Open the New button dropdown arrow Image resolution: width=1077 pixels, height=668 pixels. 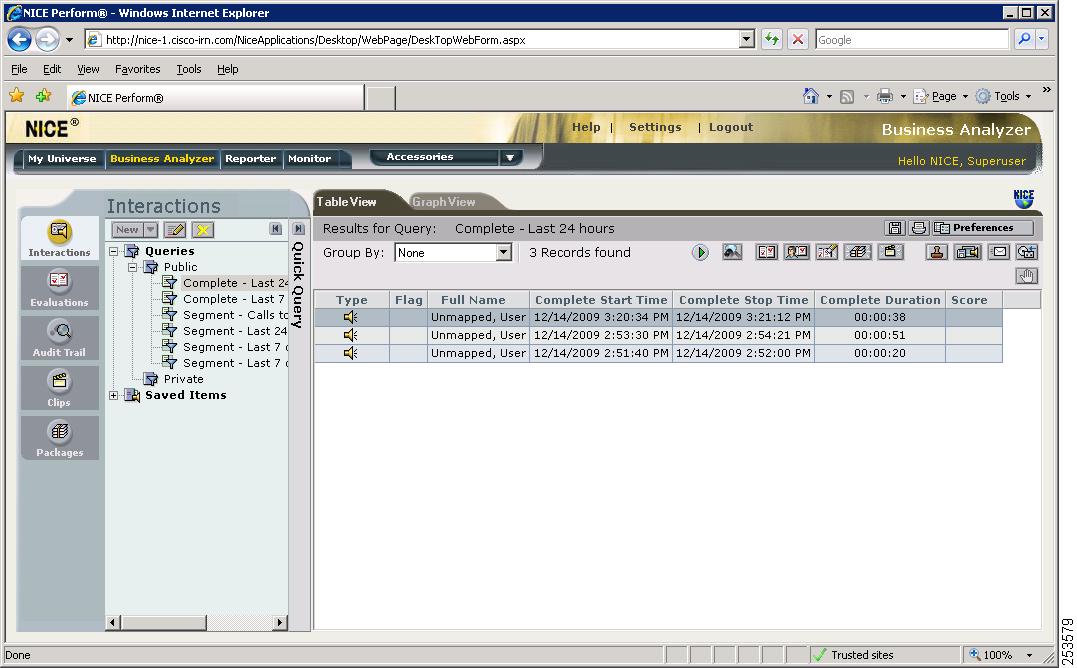(x=150, y=230)
